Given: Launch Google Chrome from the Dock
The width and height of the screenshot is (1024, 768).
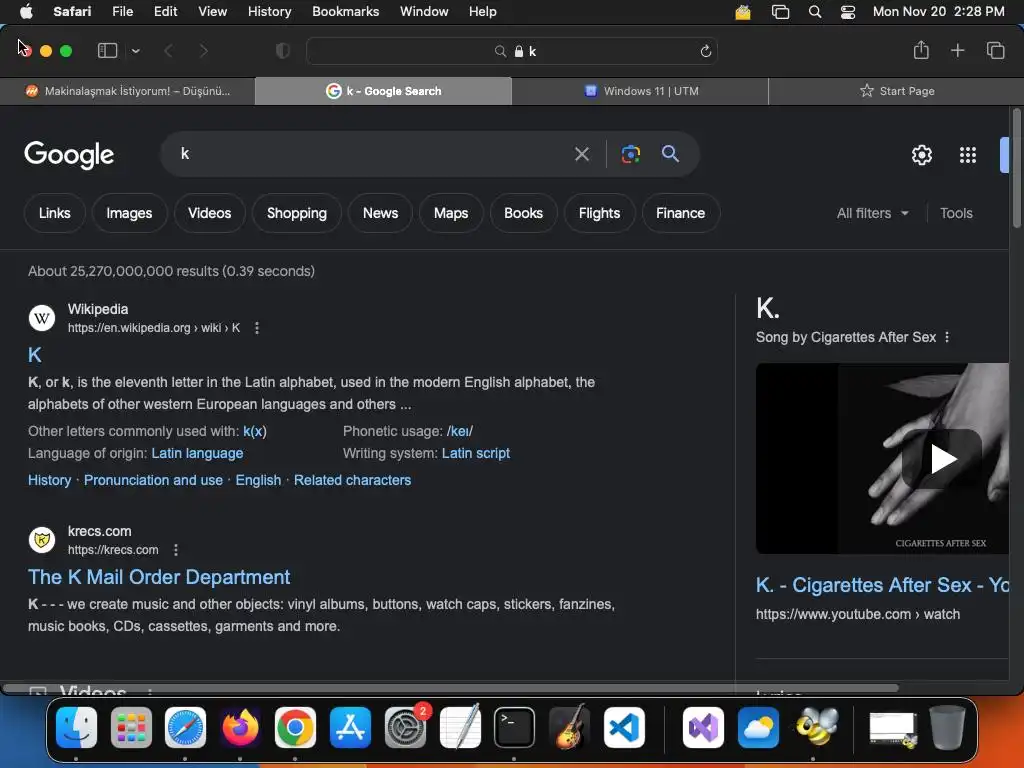Looking at the screenshot, I should coord(295,727).
